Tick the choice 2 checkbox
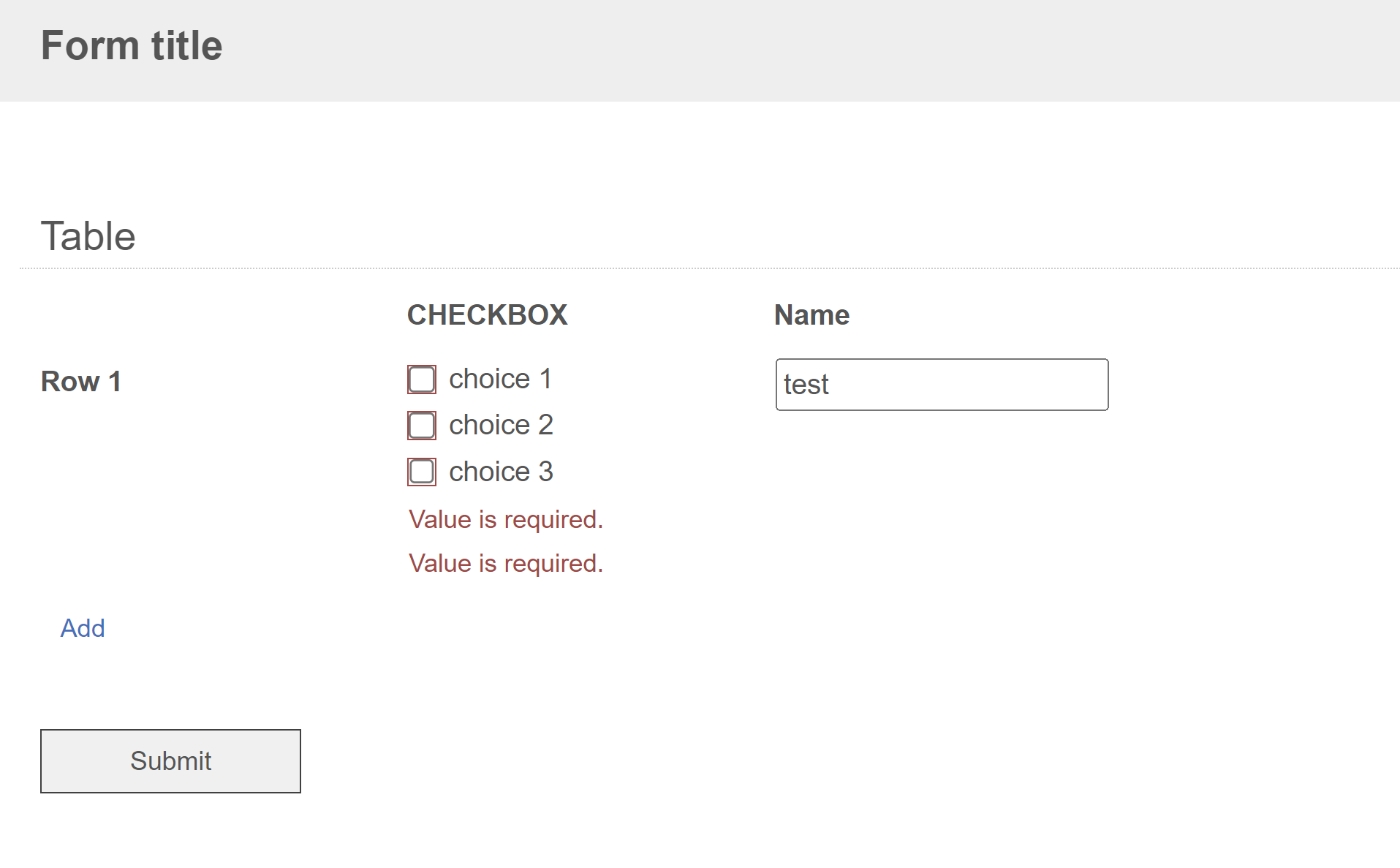1400x868 pixels. coord(422,426)
